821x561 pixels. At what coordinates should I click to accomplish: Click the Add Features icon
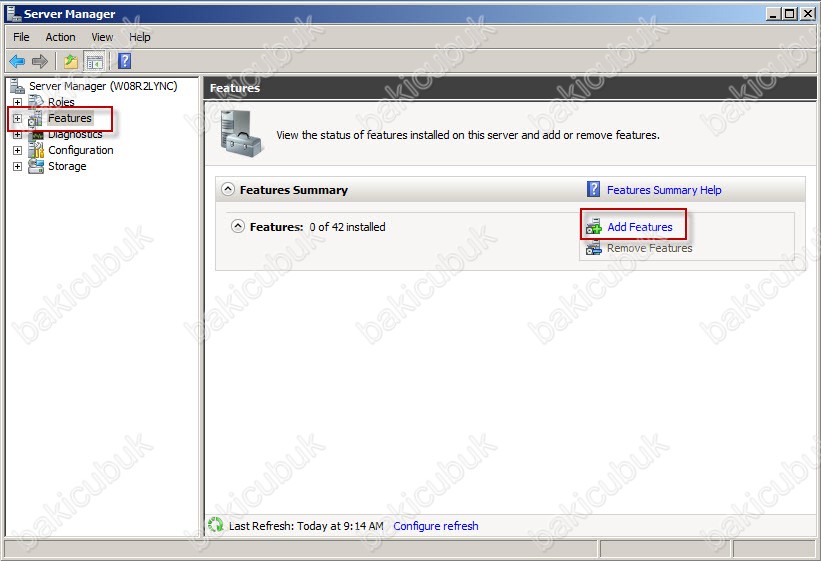594,227
